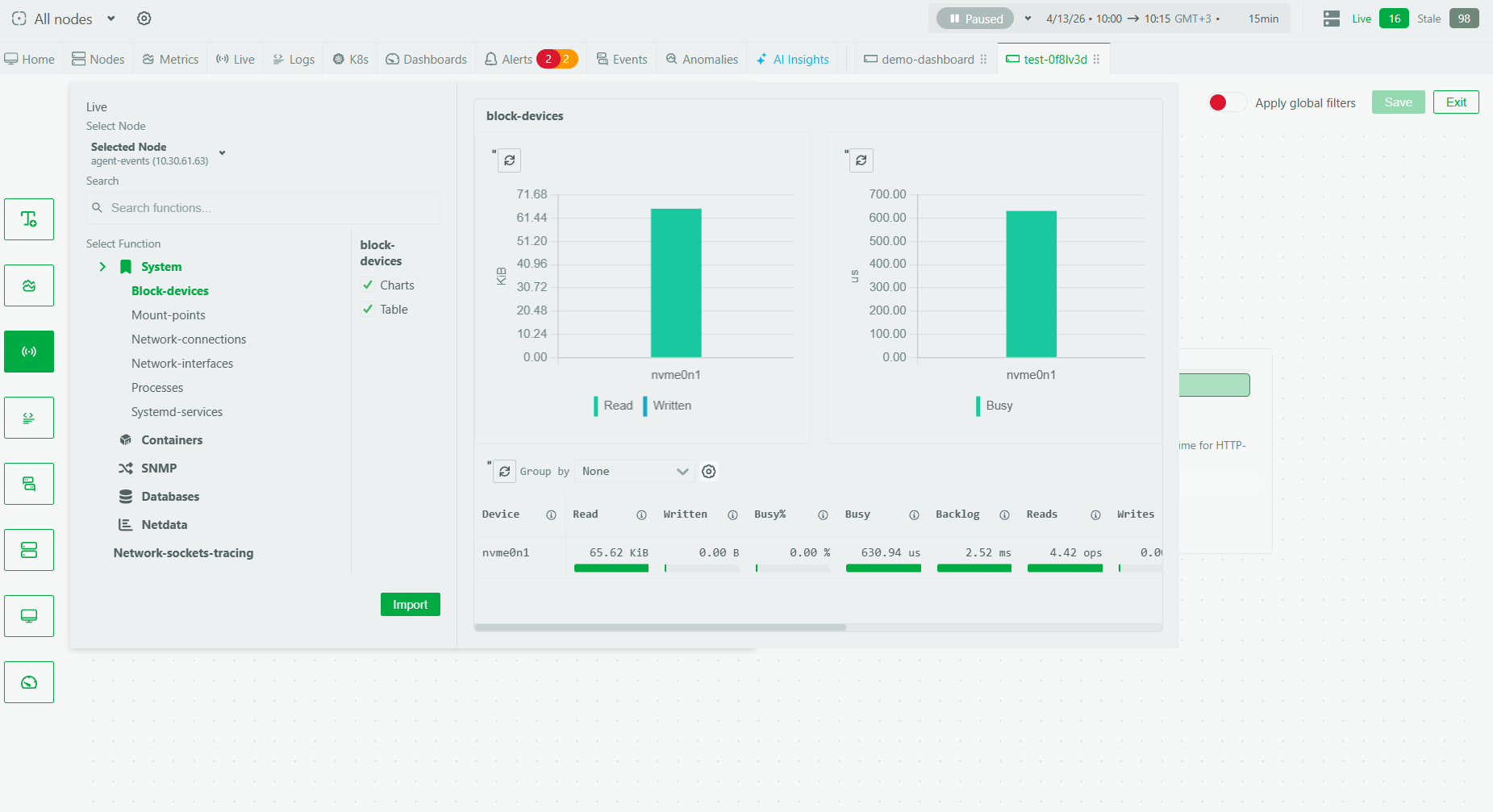This screenshot has width=1493, height=812.
Task: Click the info icon next to the Read column
Action: point(642,514)
